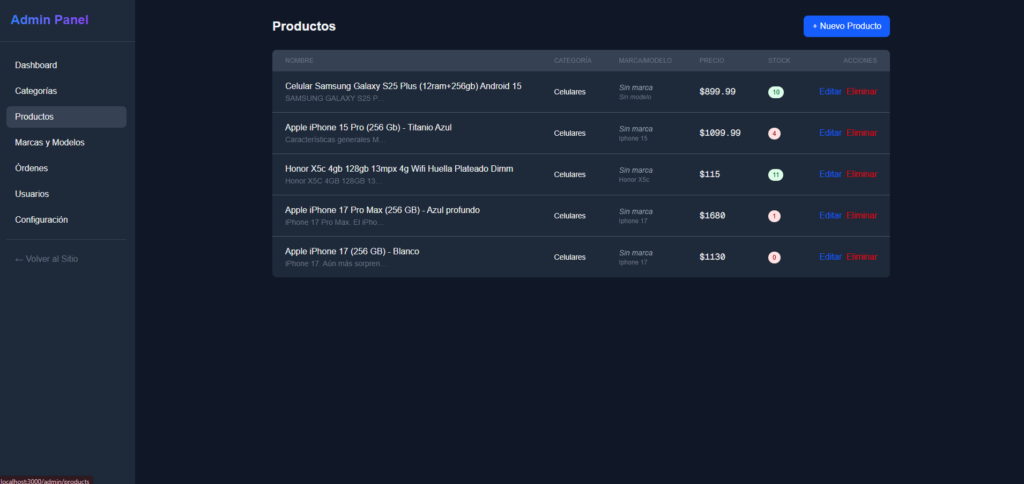The image size is (1024, 484).
Task: Click Volver al Sitio link
Action: 46,259
